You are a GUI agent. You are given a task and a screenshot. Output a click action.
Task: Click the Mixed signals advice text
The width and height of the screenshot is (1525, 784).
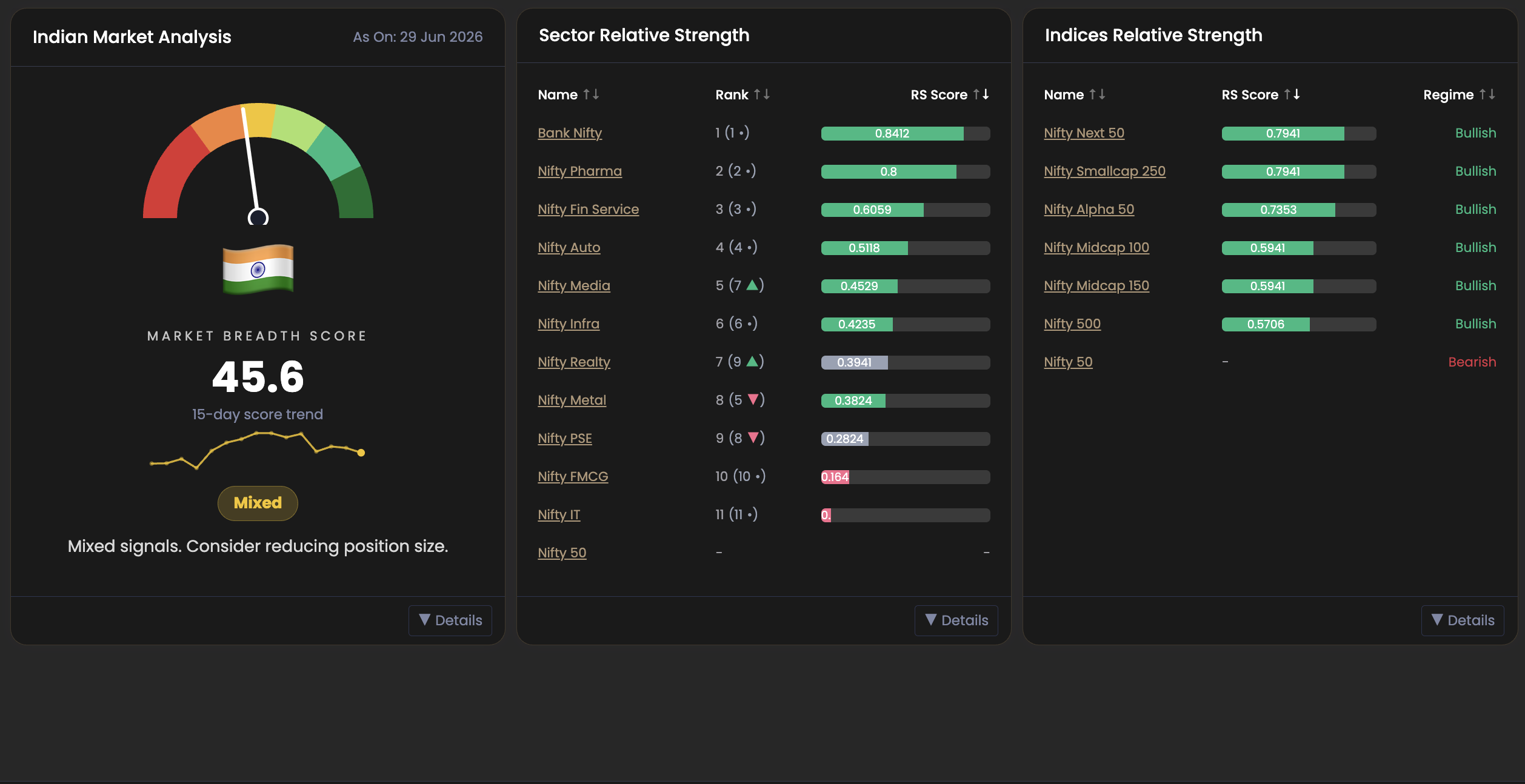pos(258,546)
